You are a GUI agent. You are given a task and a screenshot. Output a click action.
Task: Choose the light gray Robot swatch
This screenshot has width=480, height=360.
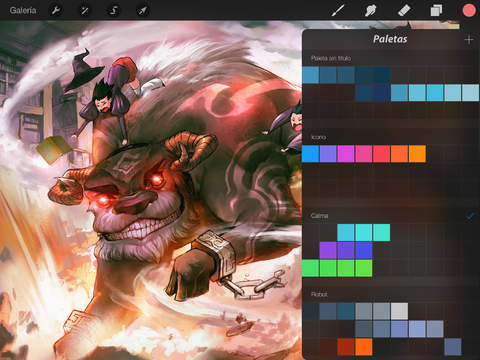399,311
